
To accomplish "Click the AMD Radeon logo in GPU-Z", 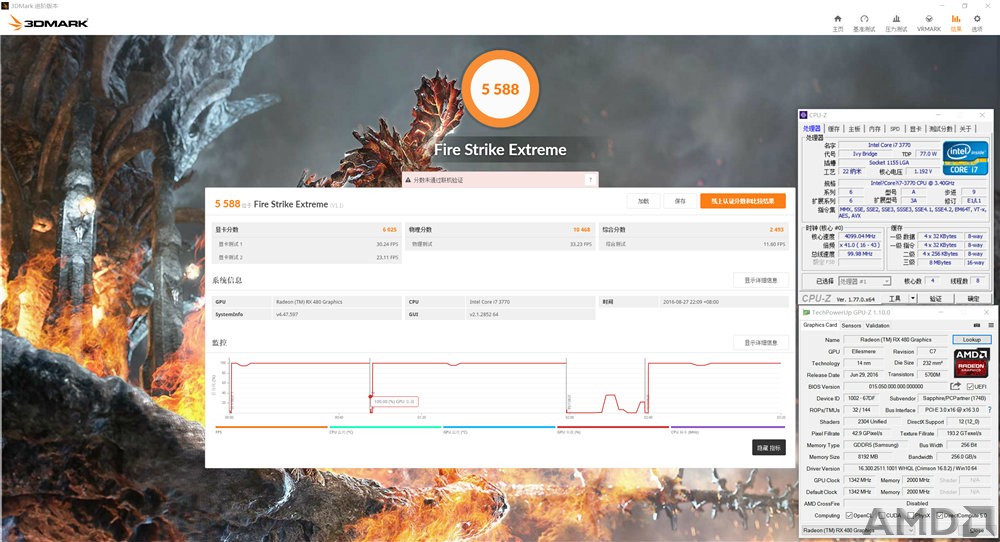I will coord(971,363).
